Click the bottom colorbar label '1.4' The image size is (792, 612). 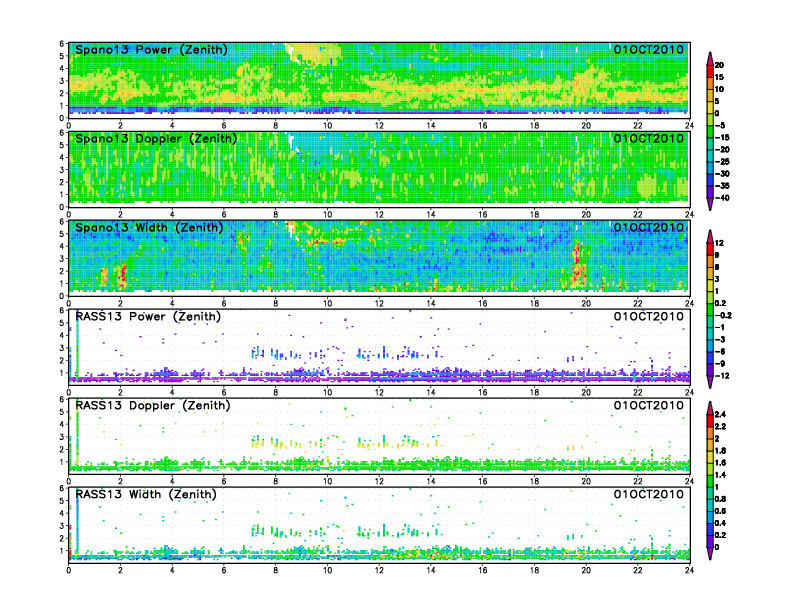coord(720,475)
